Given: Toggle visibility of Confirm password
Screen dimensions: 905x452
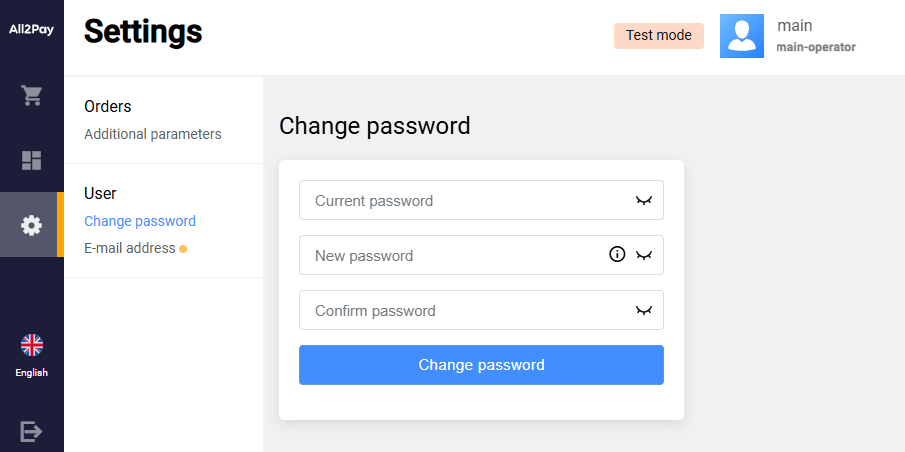Looking at the screenshot, I should coord(643,311).
